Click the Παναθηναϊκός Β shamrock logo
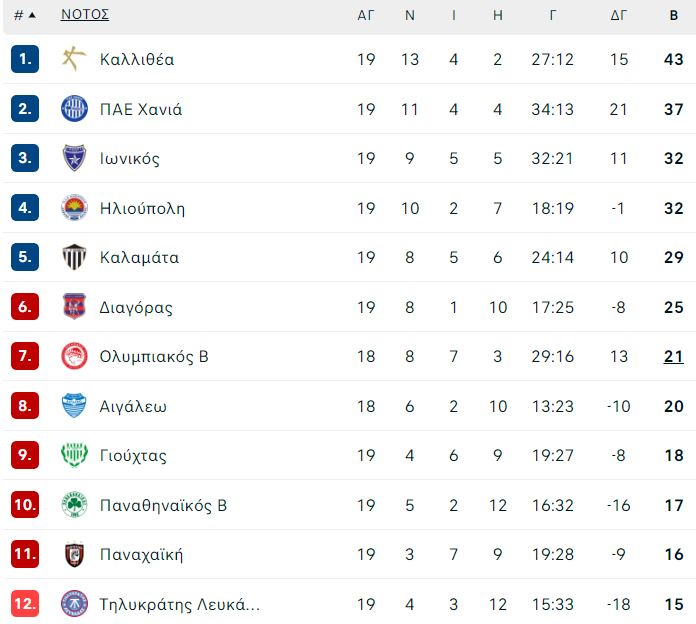 74,505
